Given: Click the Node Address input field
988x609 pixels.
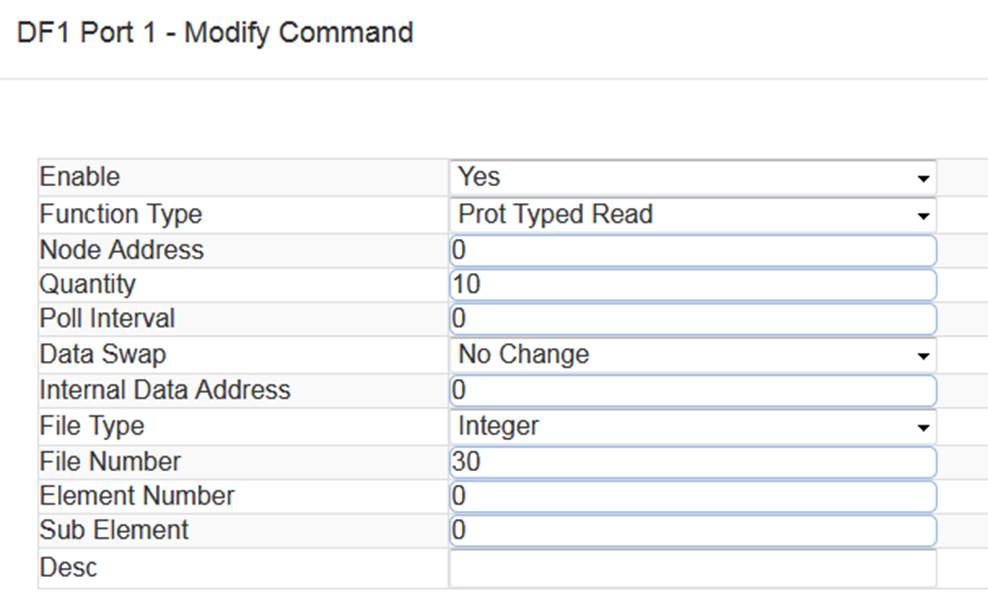Looking at the screenshot, I should click(692, 251).
